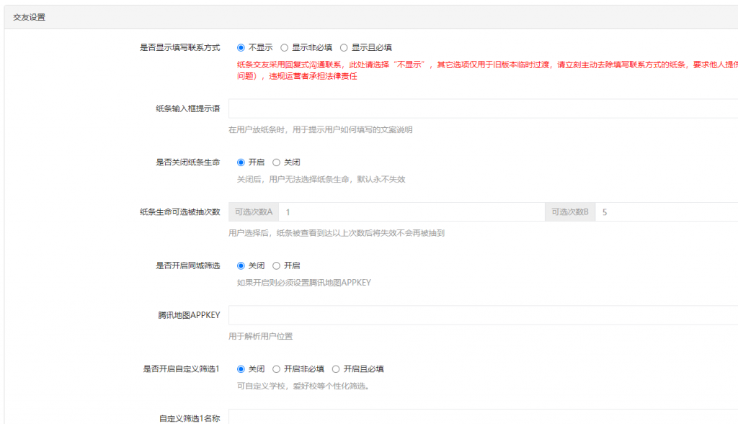Click the 是否显示填写联系方式 label
Screen dimensions: 750x424
pos(180,48)
